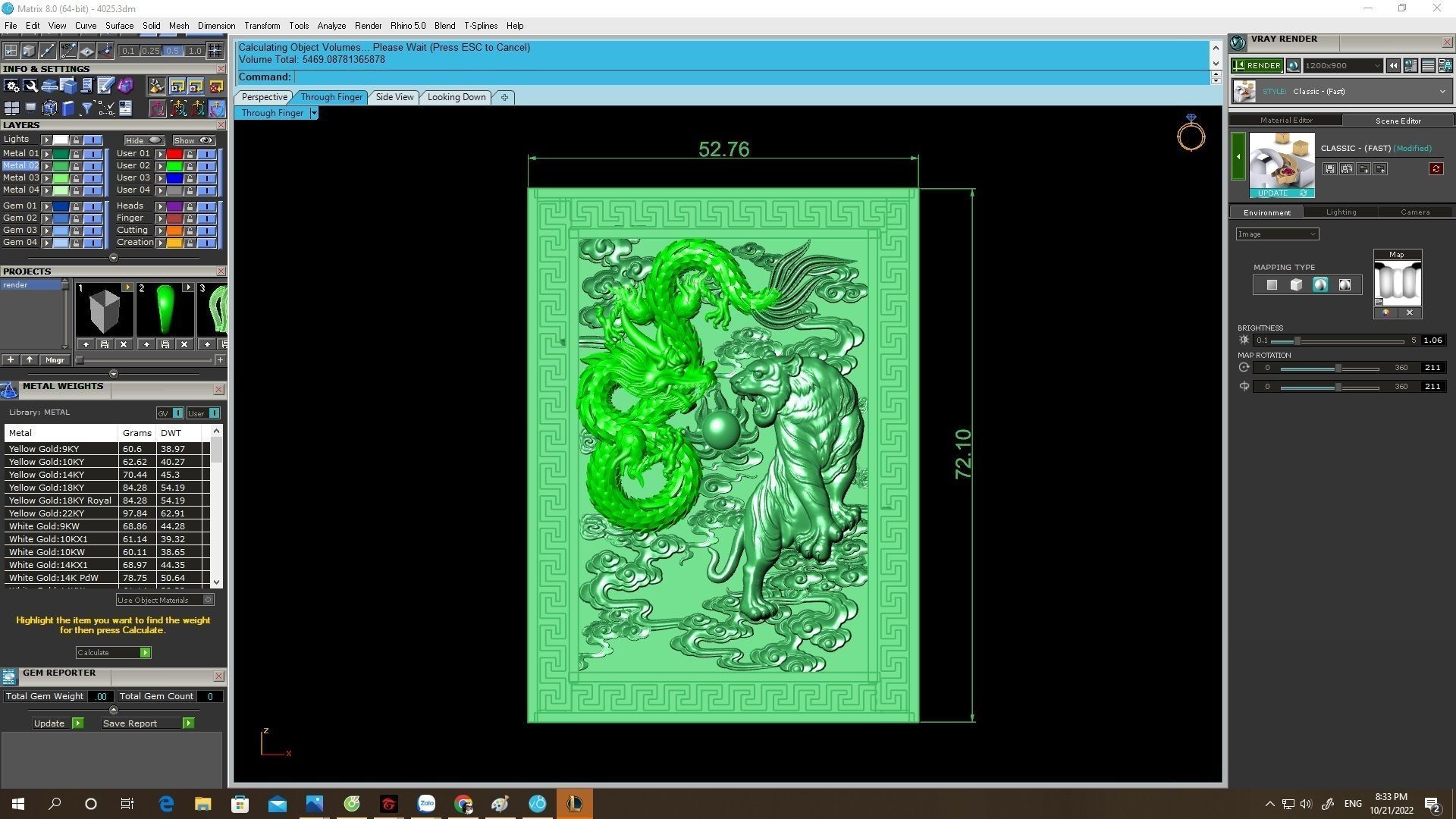Screen dimensions: 1456x819
Task: Open the Analyze menu
Action: point(331,26)
